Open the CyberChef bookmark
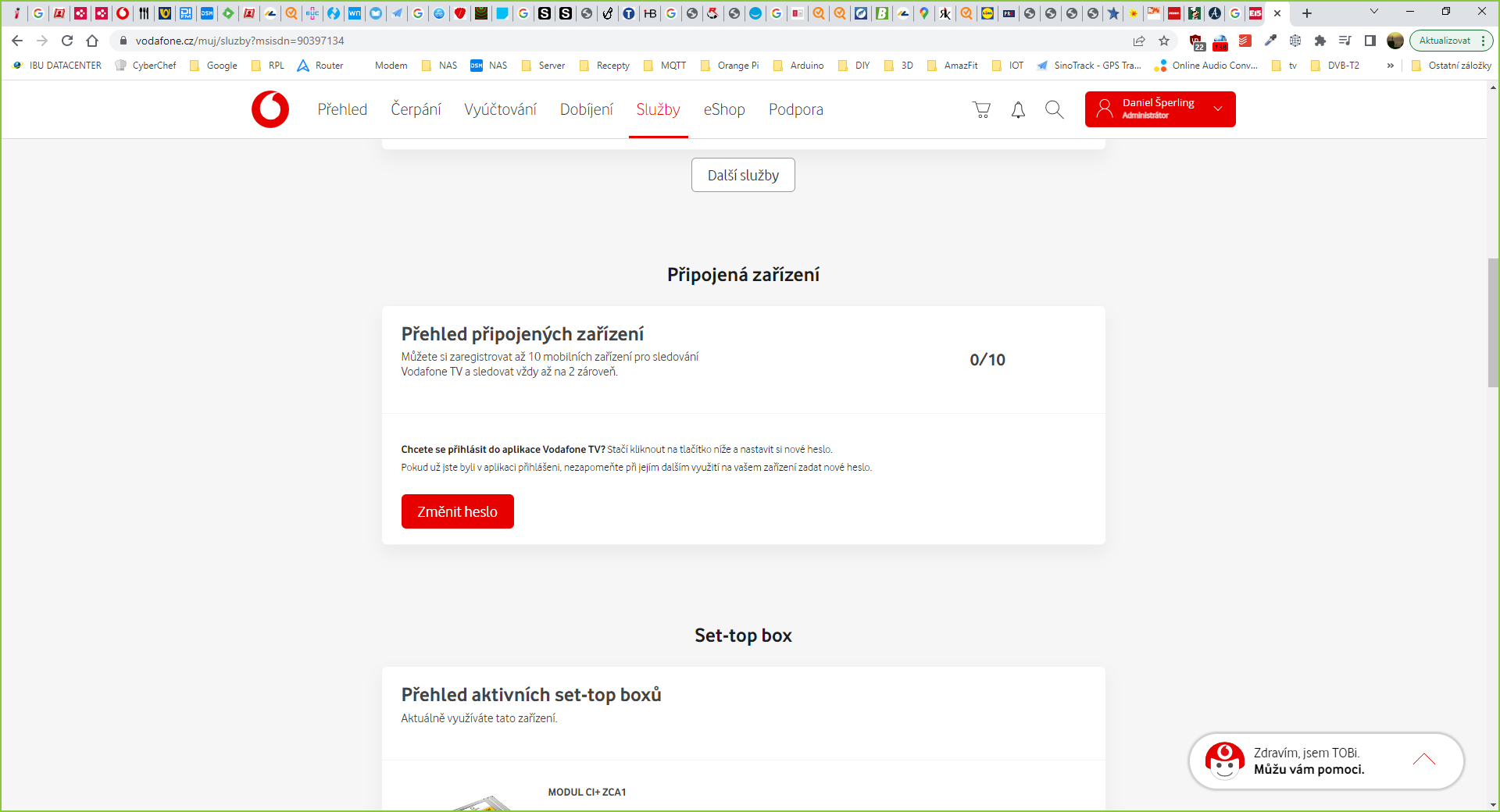This screenshot has width=1500, height=812. pyautogui.click(x=145, y=66)
